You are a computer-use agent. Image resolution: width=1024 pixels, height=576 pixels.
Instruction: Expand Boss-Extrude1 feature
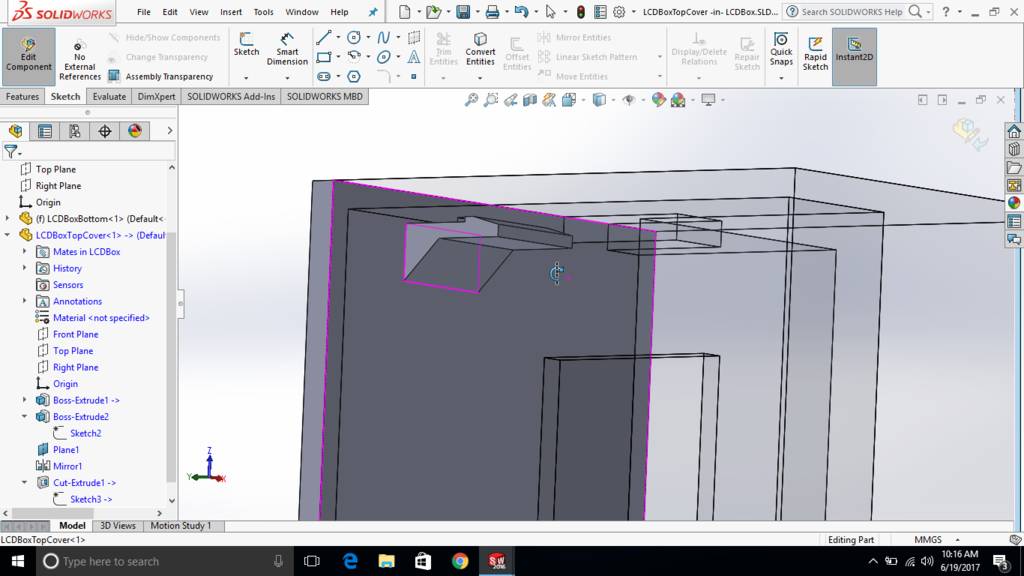[25, 400]
